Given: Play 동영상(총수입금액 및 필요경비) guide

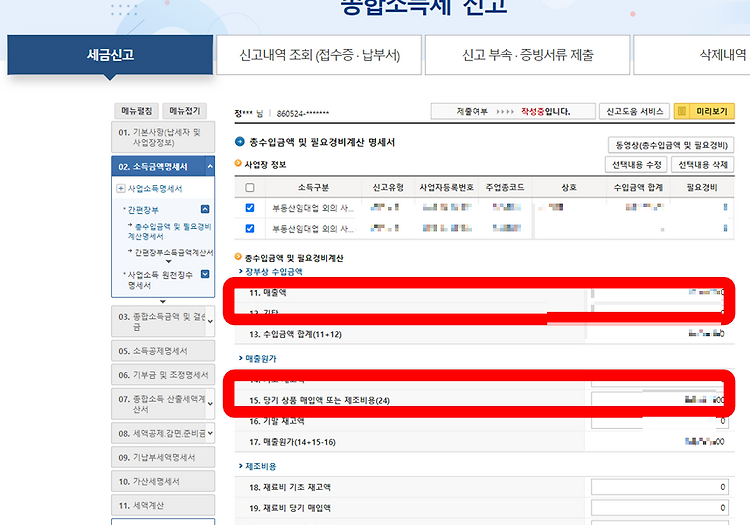Looking at the screenshot, I should point(671,145).
